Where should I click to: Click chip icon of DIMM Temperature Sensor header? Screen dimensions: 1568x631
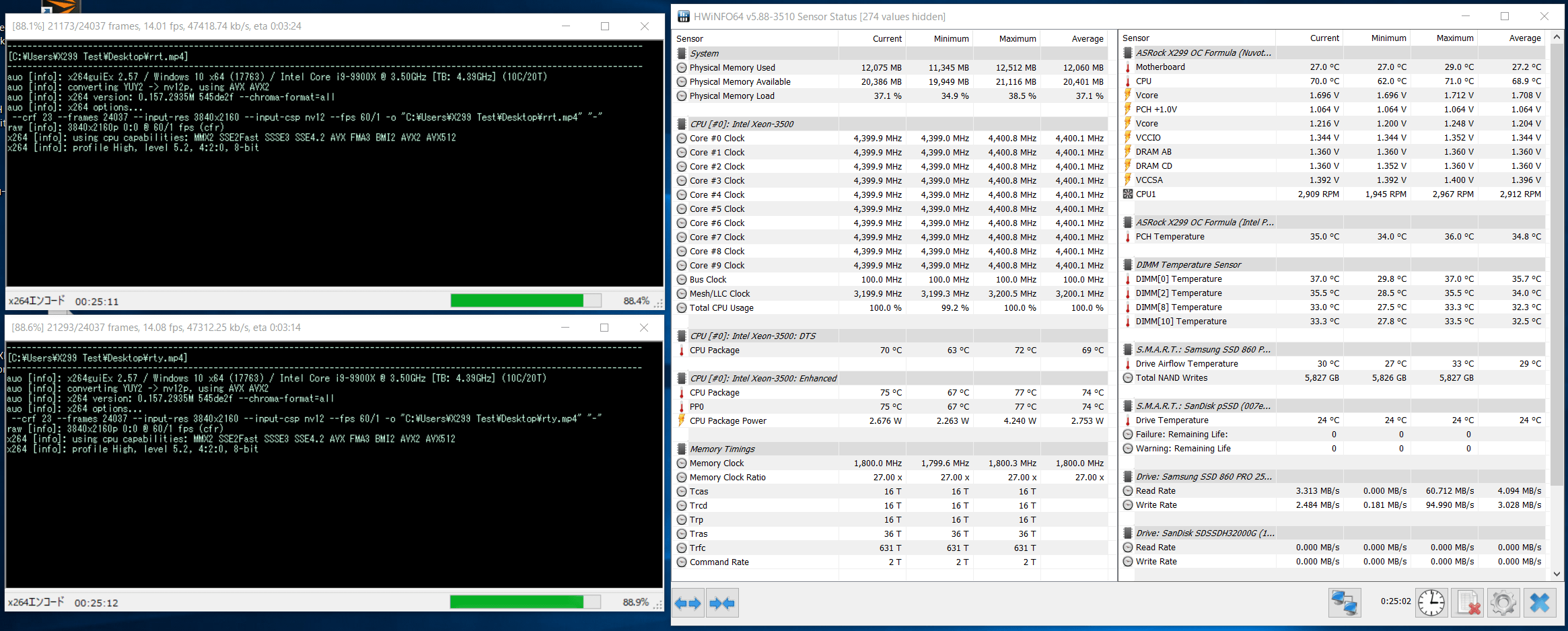[1128, 265]
